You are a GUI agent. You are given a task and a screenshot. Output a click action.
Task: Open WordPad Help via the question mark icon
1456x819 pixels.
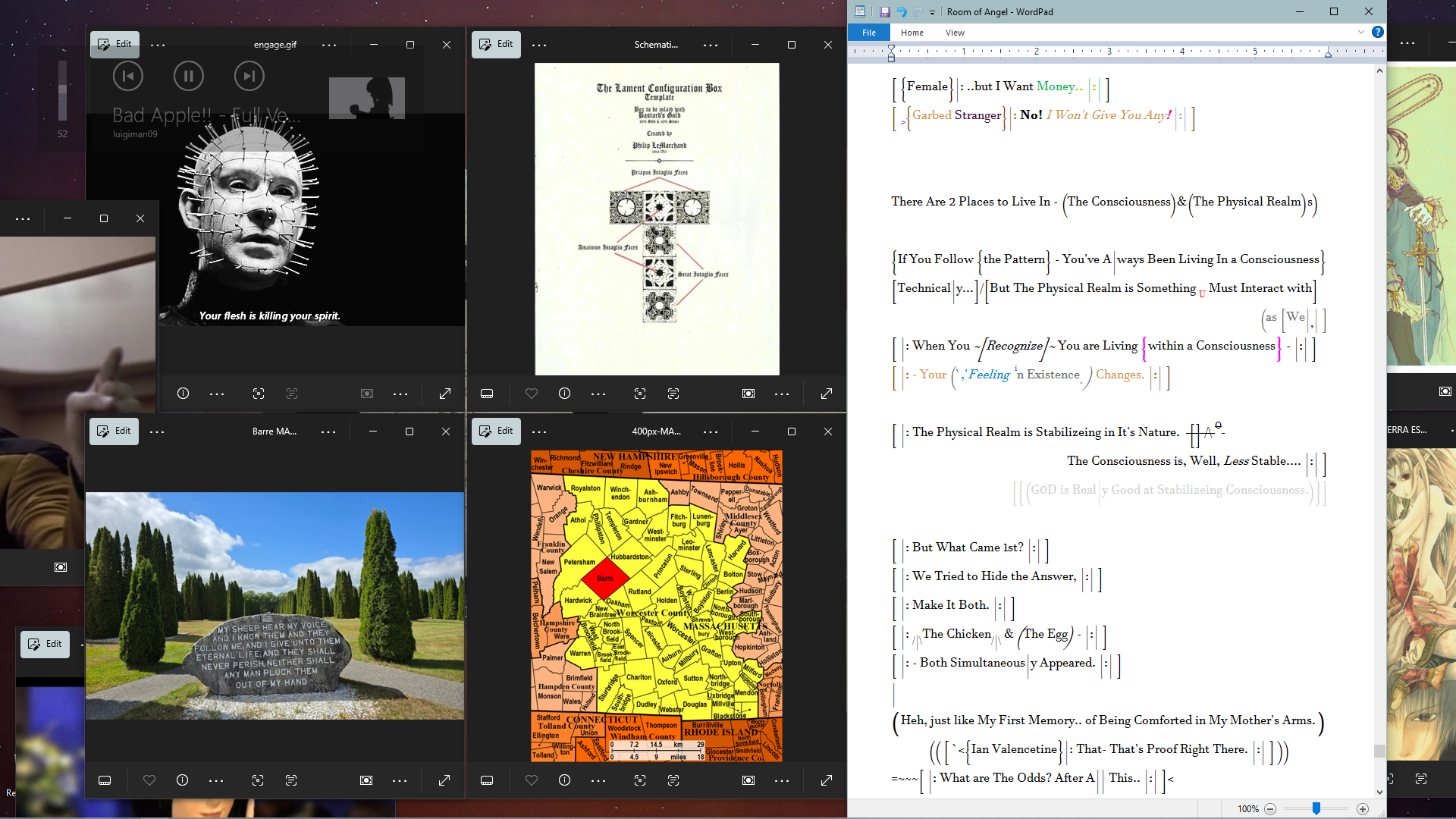[x=1378, y=32]
